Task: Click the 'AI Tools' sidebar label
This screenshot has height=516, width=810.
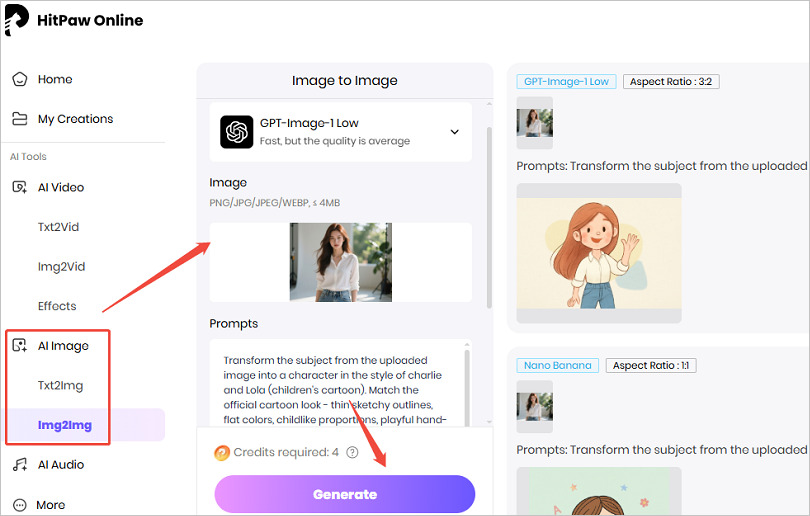Action: pyautogui.click(x=28, y=157)
